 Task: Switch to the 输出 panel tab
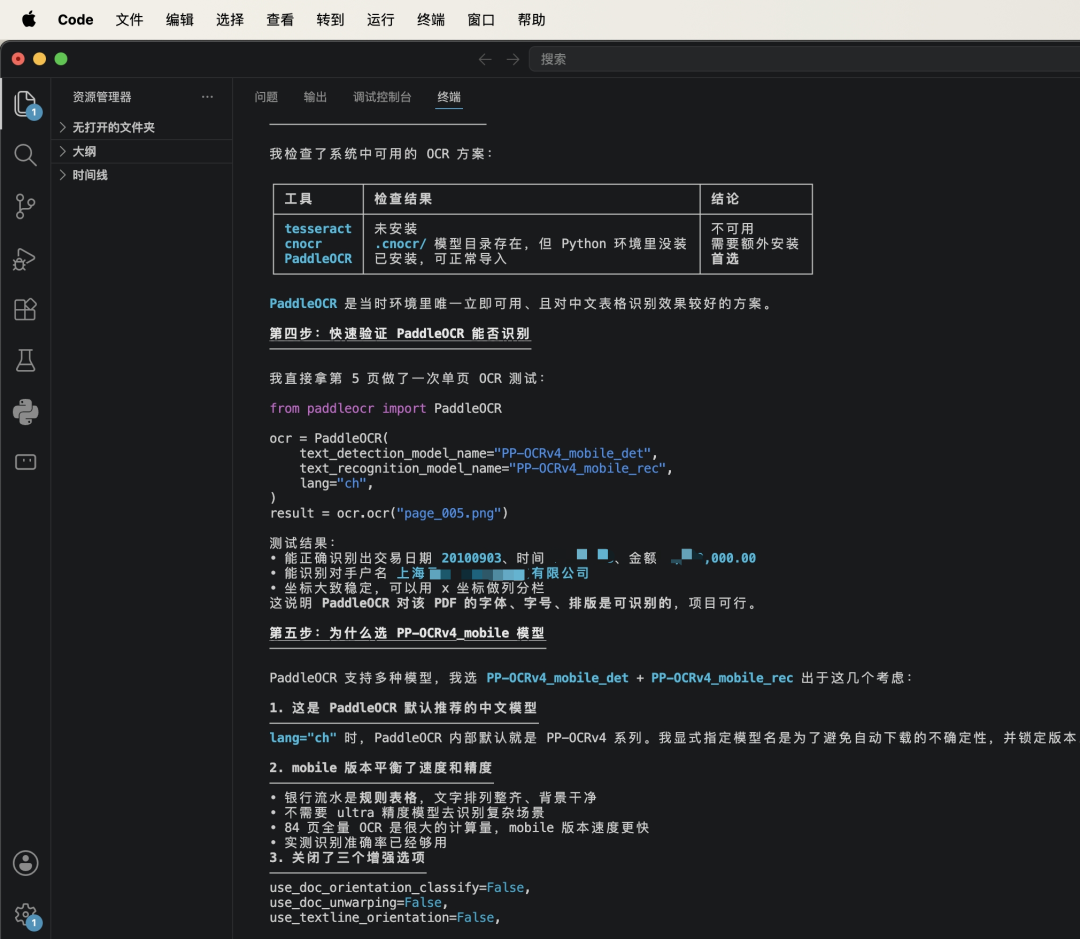click(315, 97)
